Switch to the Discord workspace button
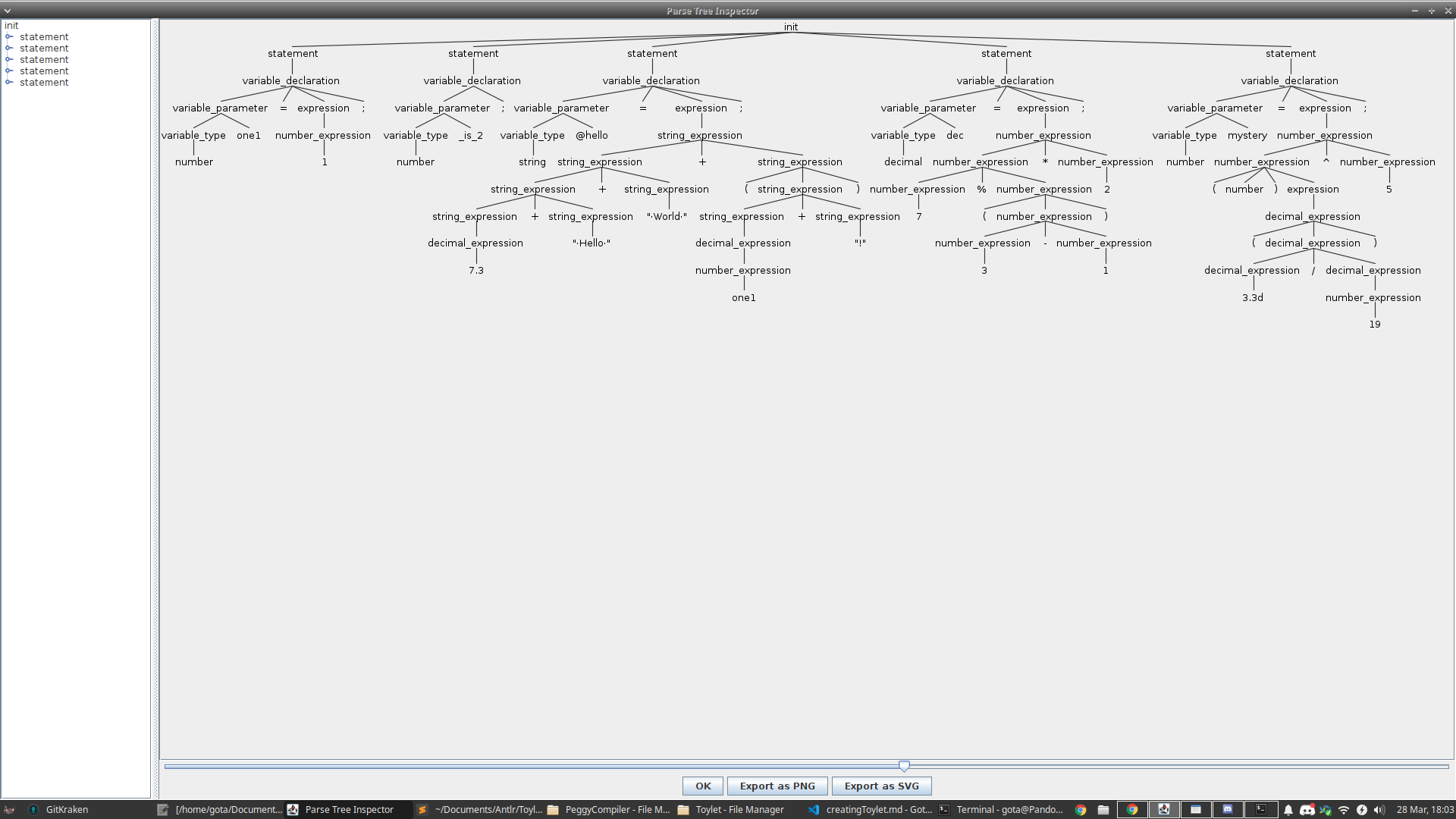The width and height of the screenshot is (1456, 819). pos(1227,809)
